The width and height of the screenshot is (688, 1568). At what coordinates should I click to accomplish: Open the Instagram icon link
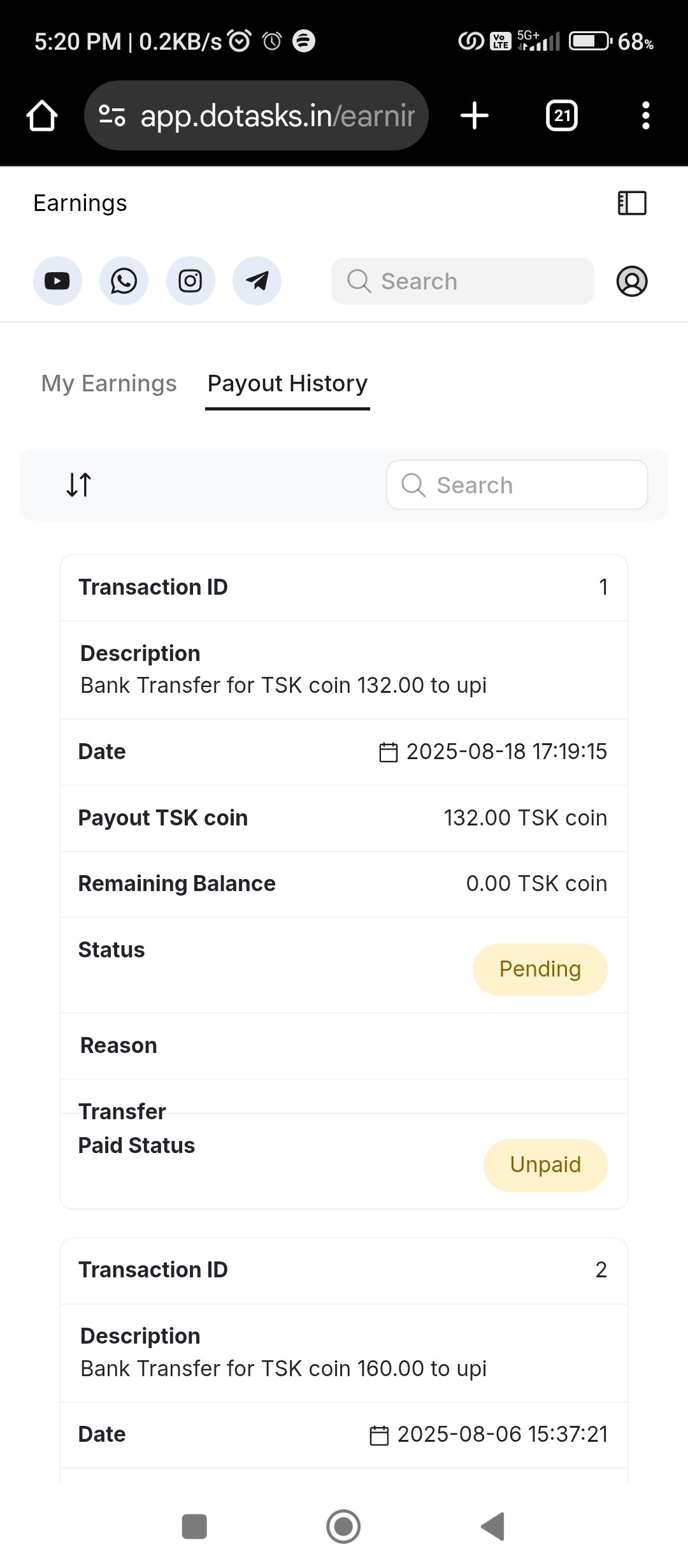(190, 281)
